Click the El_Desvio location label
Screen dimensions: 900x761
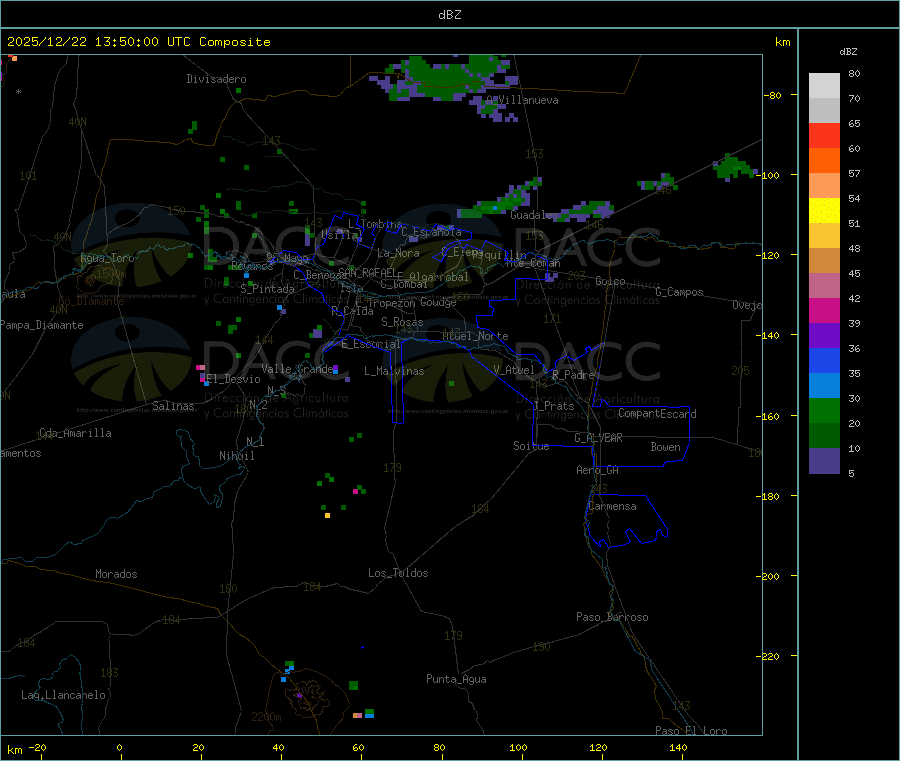coord(234,379)
